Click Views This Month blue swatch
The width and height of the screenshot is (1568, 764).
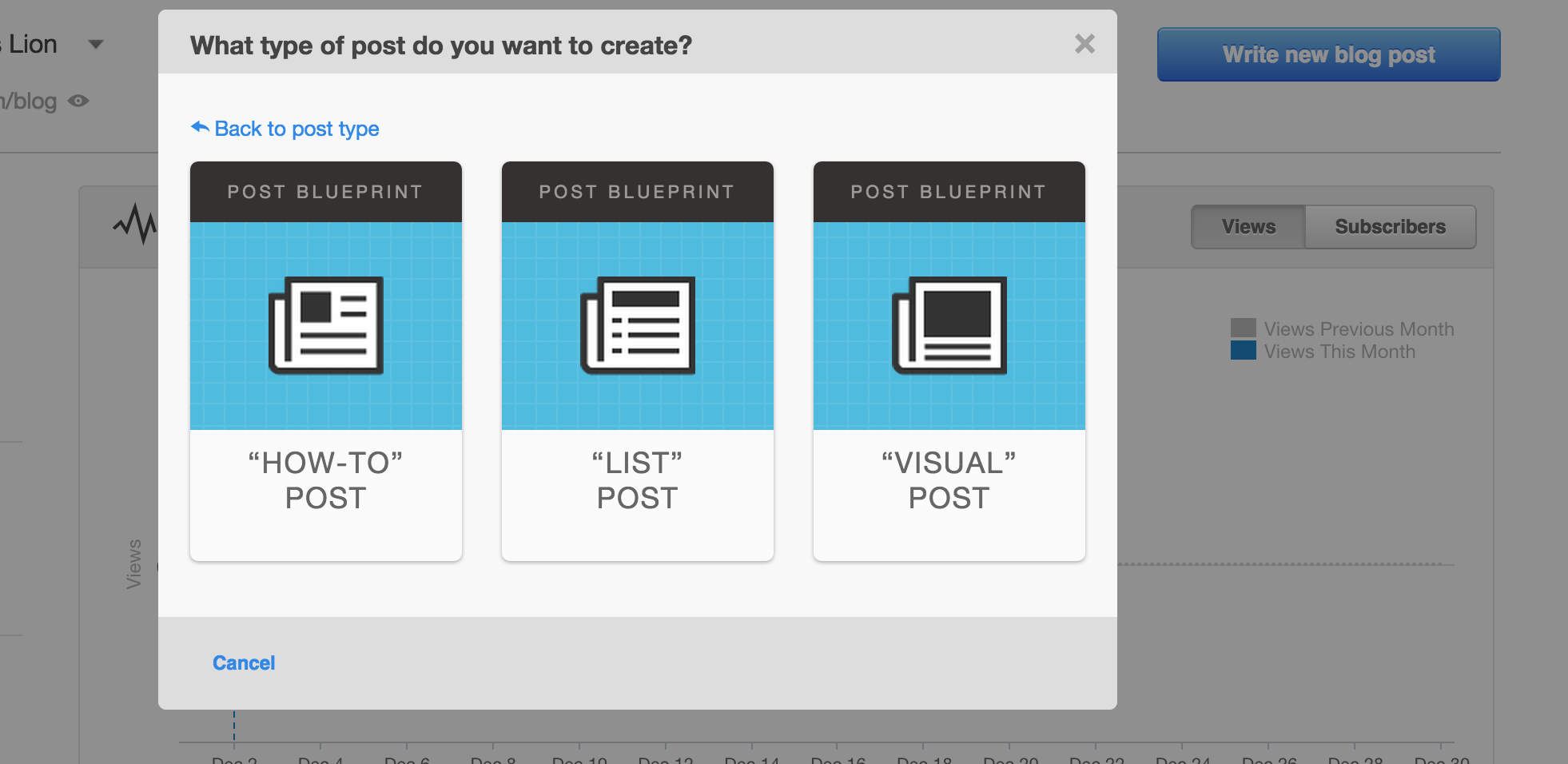(1244, 350)
